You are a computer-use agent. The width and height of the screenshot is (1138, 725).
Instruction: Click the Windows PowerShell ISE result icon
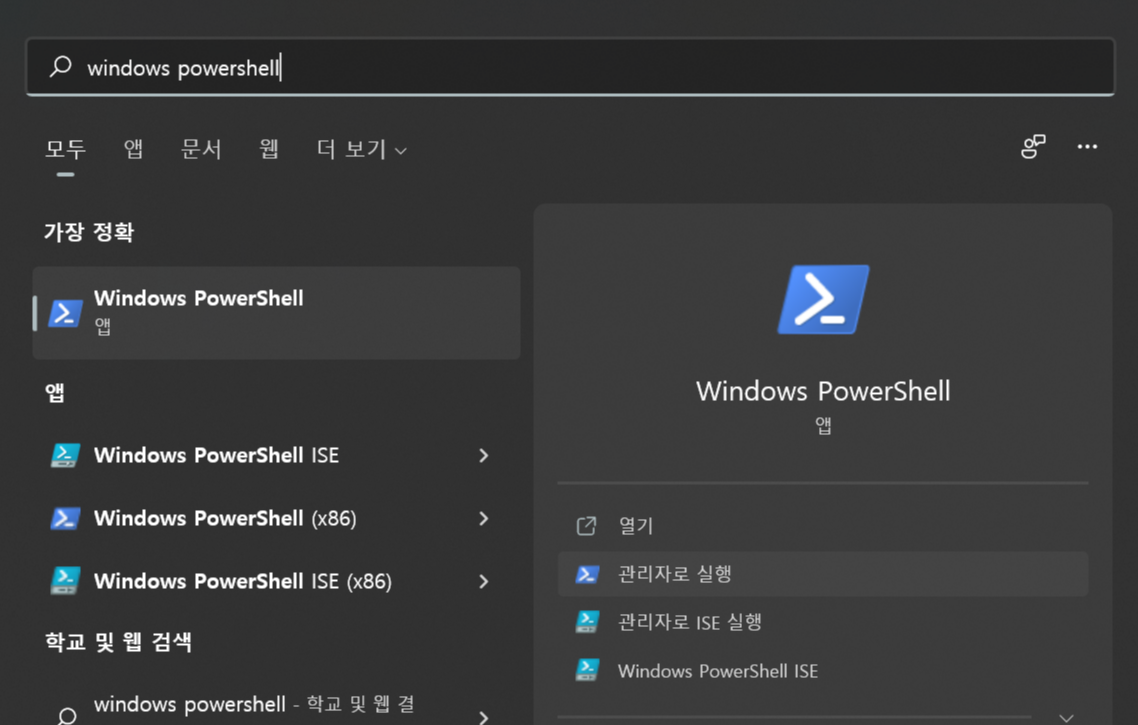[x=65, y=456]
